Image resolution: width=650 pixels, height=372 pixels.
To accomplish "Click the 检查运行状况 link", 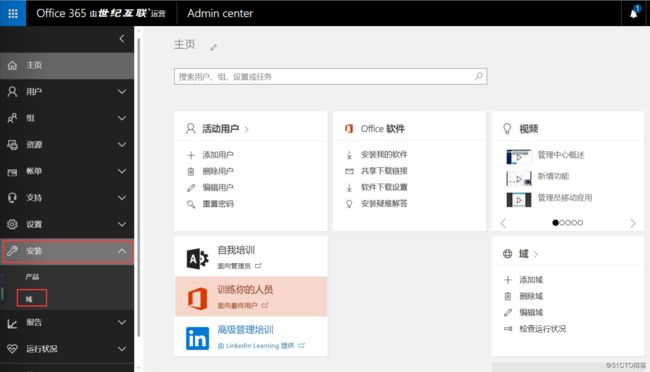I will [x=543, y=328].
